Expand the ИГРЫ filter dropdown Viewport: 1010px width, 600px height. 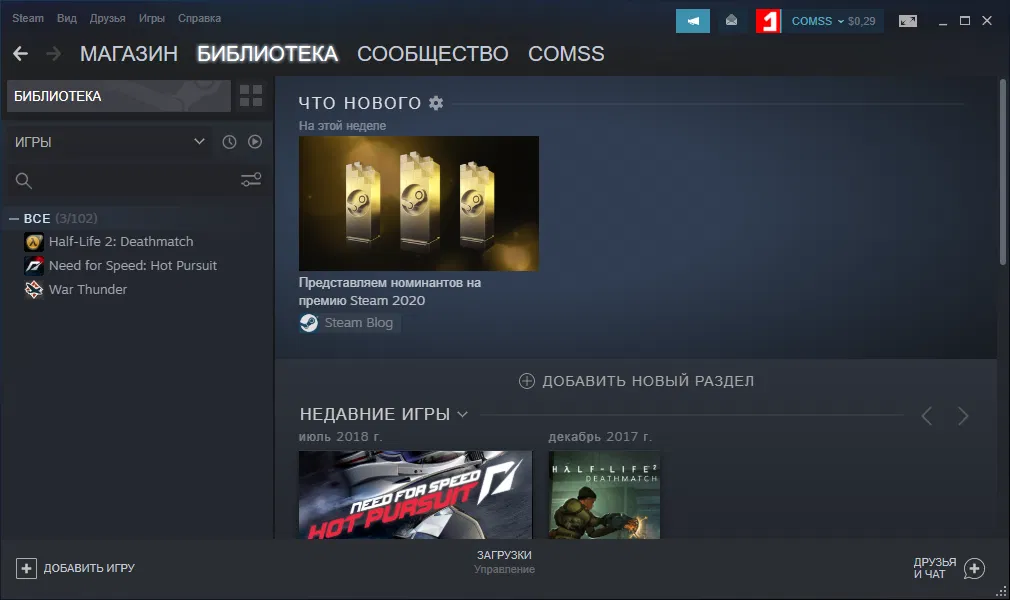click(x=199, y=142)
